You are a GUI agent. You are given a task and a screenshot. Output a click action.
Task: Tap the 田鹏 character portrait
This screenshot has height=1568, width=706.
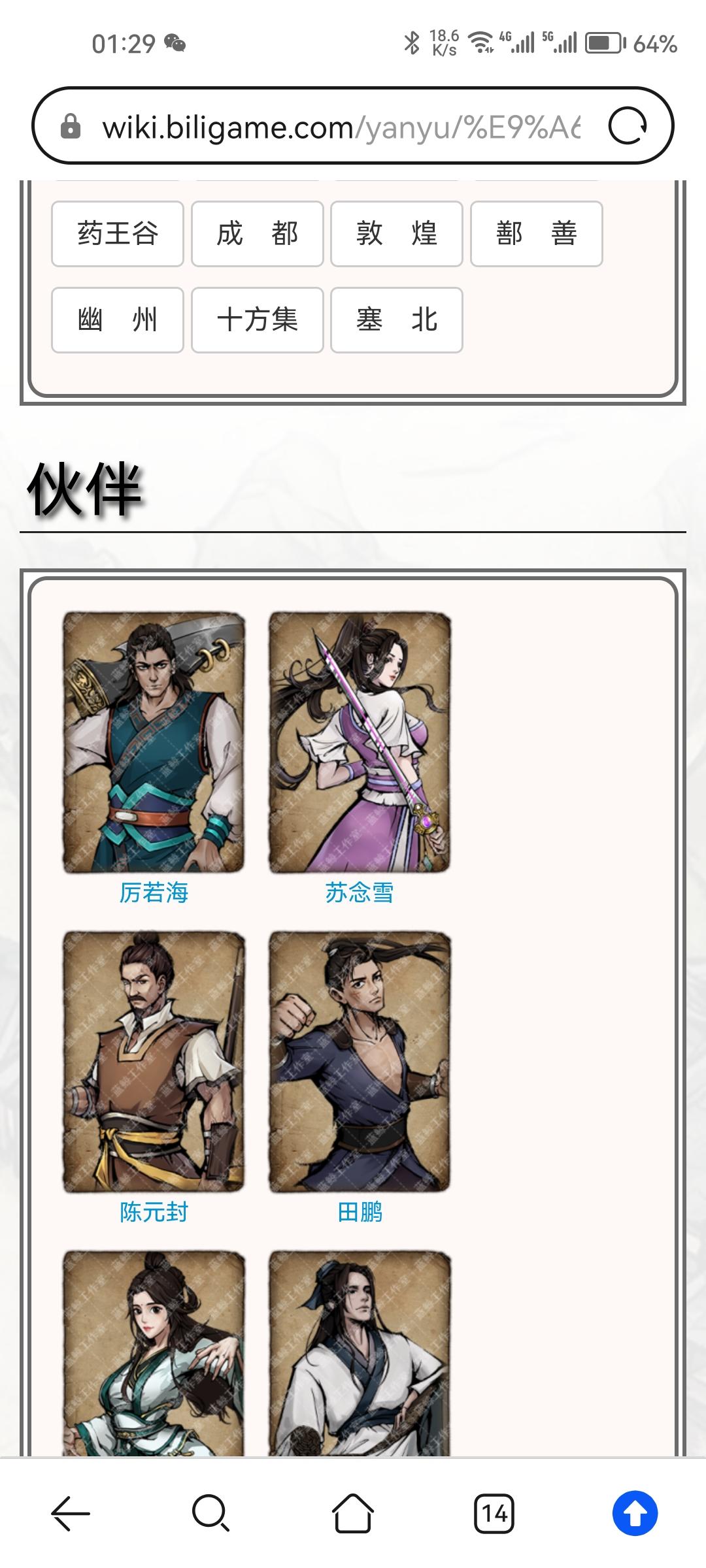pyautogui.click(x=360, y=1062)
